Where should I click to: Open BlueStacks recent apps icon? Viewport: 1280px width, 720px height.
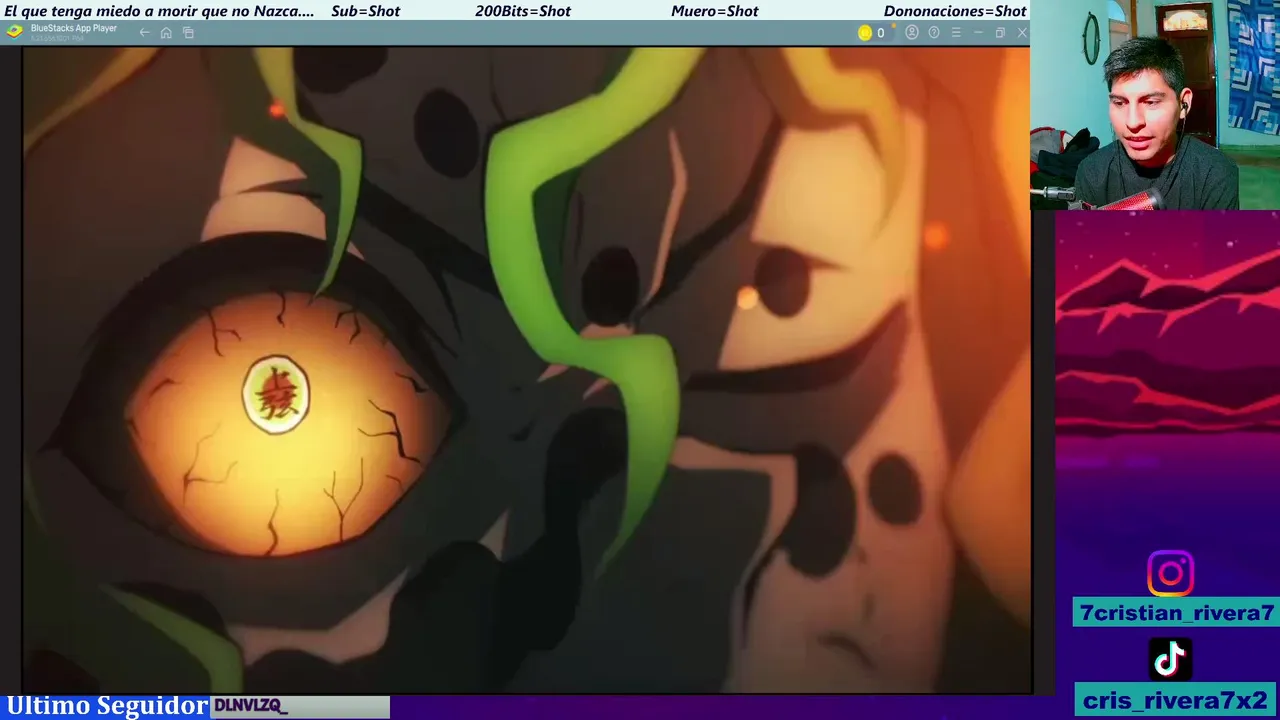pyautogui.click(x=188, y=33)
